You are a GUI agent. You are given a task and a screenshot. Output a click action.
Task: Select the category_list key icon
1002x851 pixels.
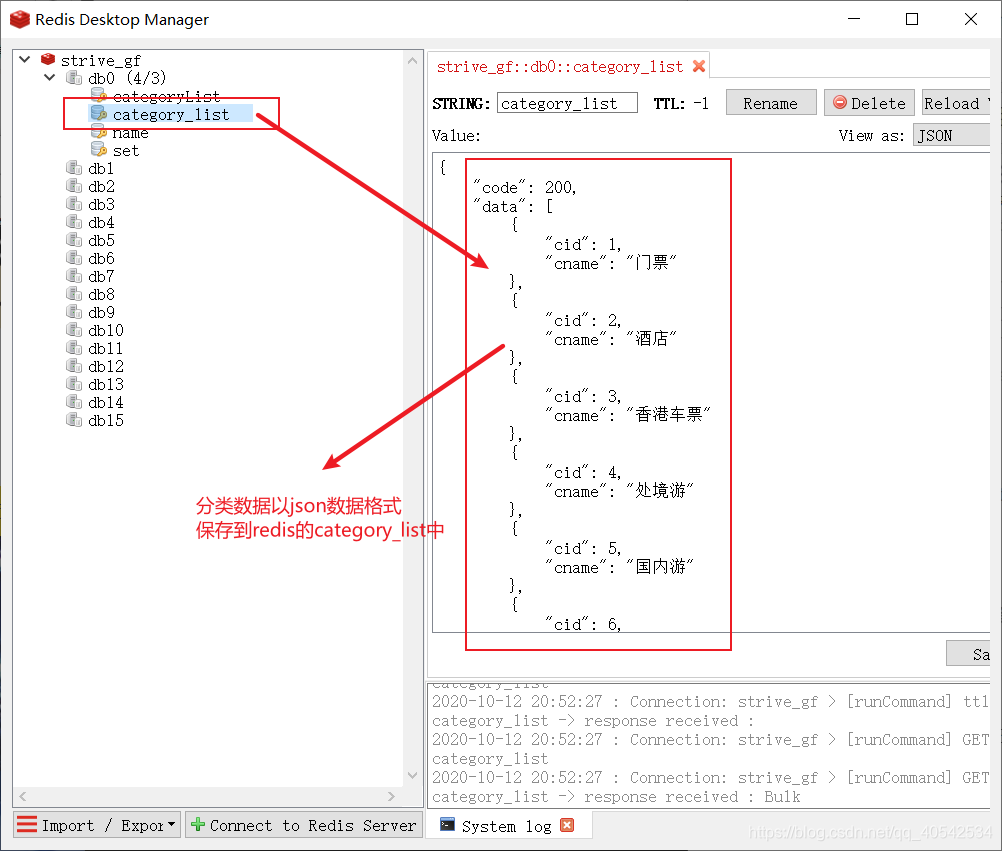coord(98,114)
